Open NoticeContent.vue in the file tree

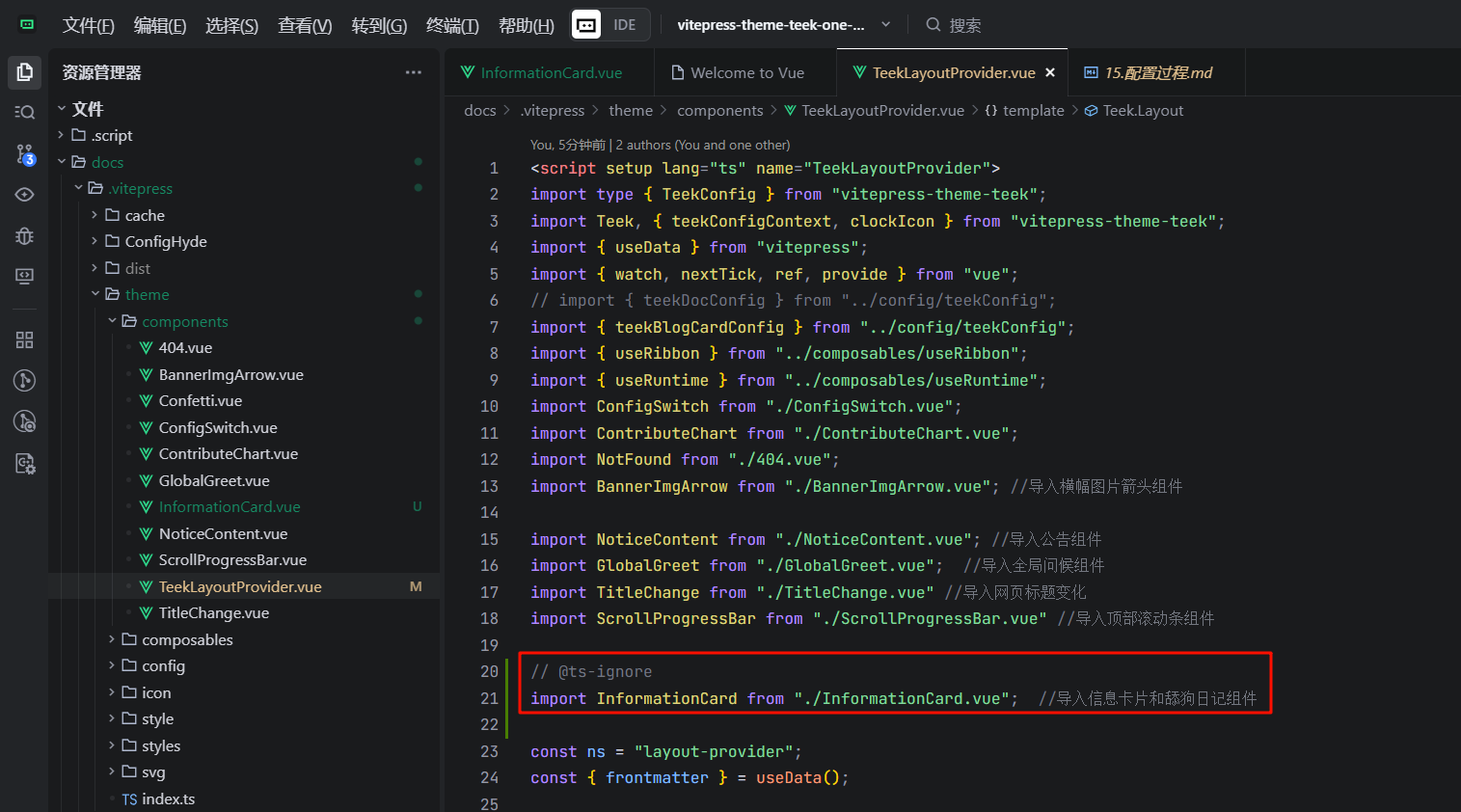click(x=224, y=534)
